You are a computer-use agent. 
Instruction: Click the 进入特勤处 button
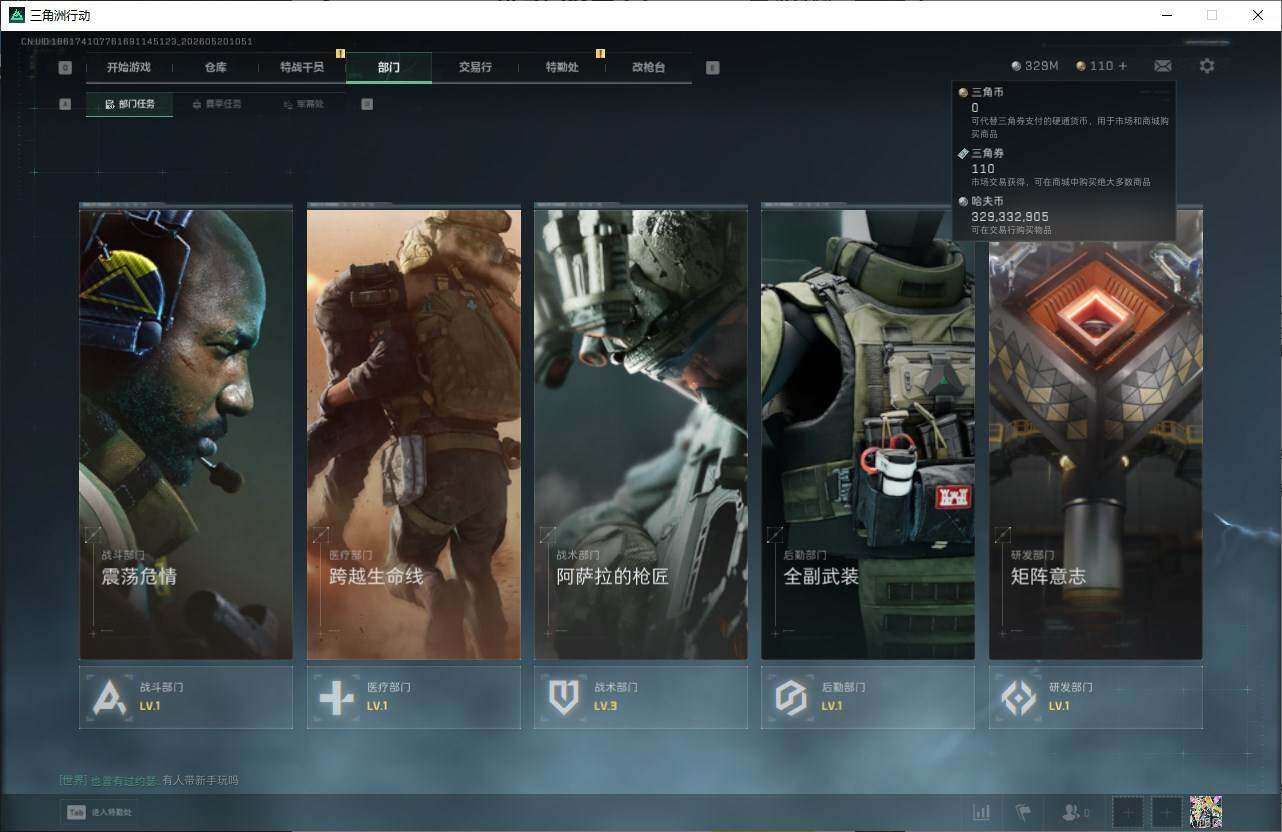[99, 812]
